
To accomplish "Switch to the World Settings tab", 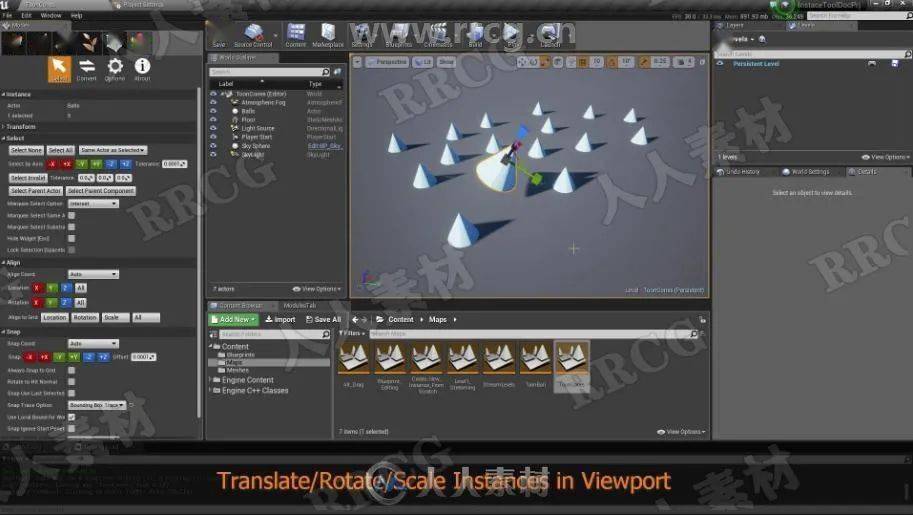I will [x=806, y=172].
